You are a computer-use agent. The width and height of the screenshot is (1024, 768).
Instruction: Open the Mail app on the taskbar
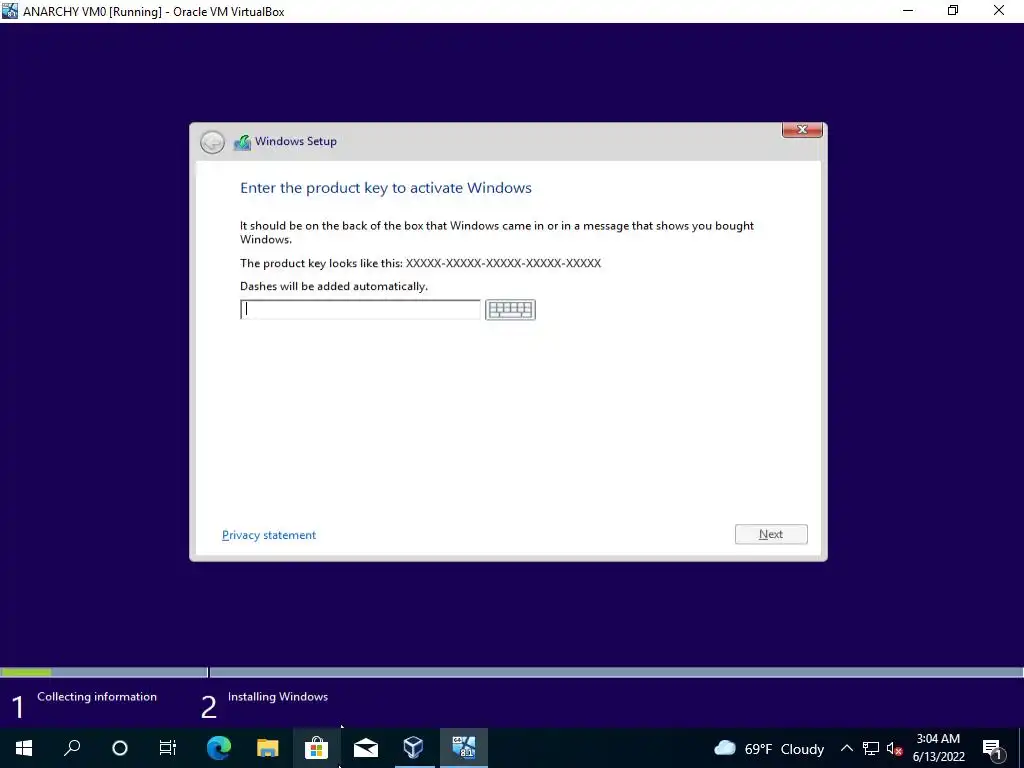pos(366,748)
